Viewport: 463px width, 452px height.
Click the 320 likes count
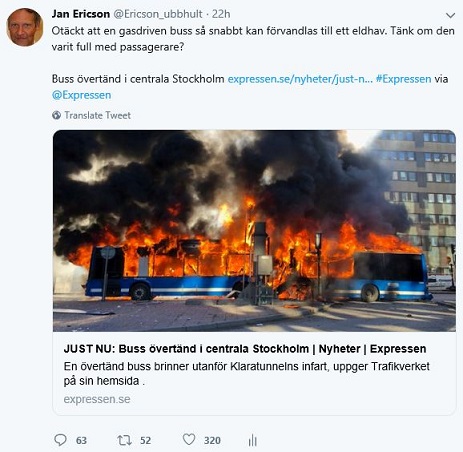(212, 440)
